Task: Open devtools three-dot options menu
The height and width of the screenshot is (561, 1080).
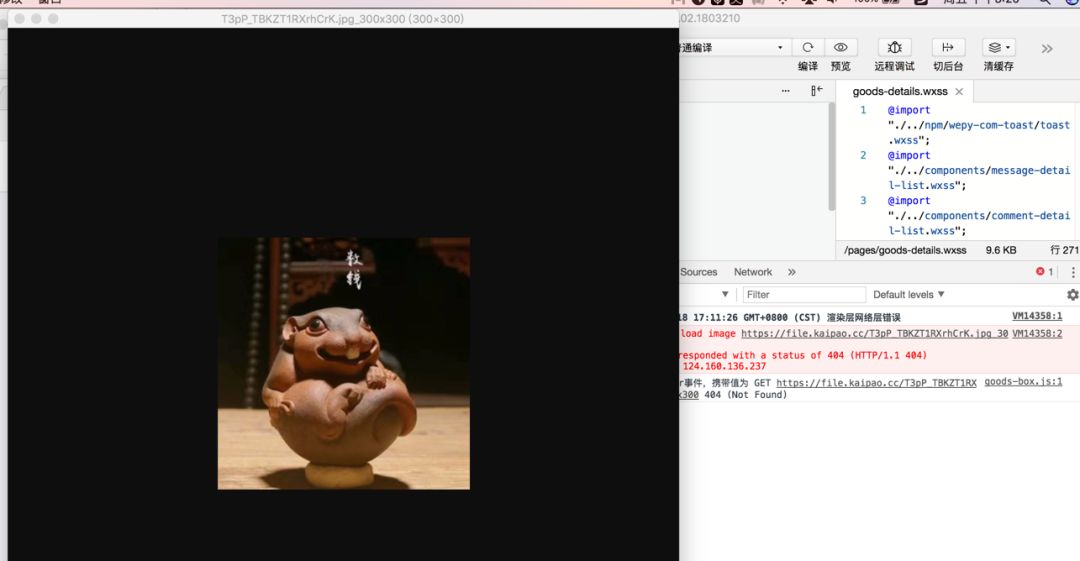Action: point(1072,272)
